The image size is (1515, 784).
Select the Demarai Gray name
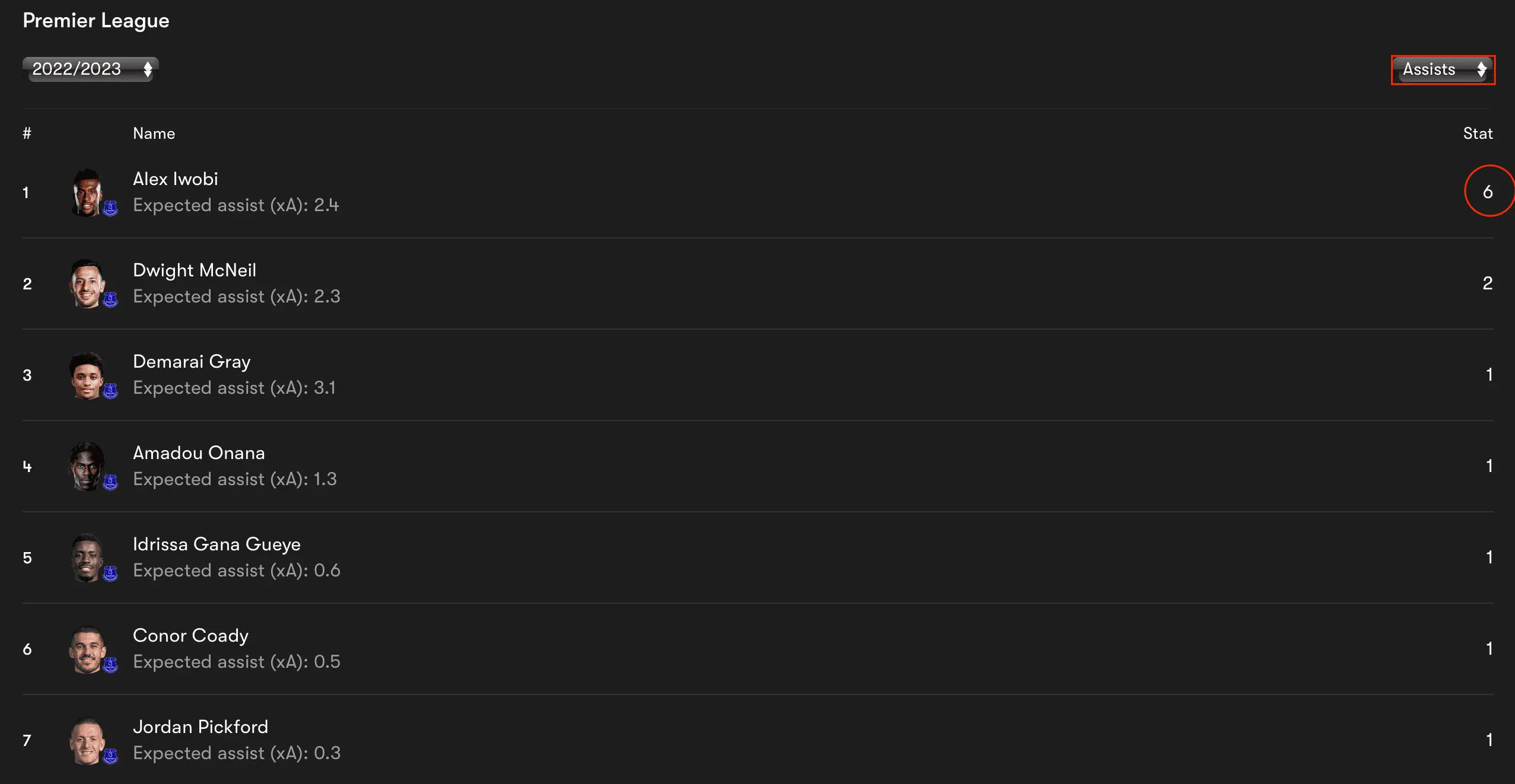point(192,362)
